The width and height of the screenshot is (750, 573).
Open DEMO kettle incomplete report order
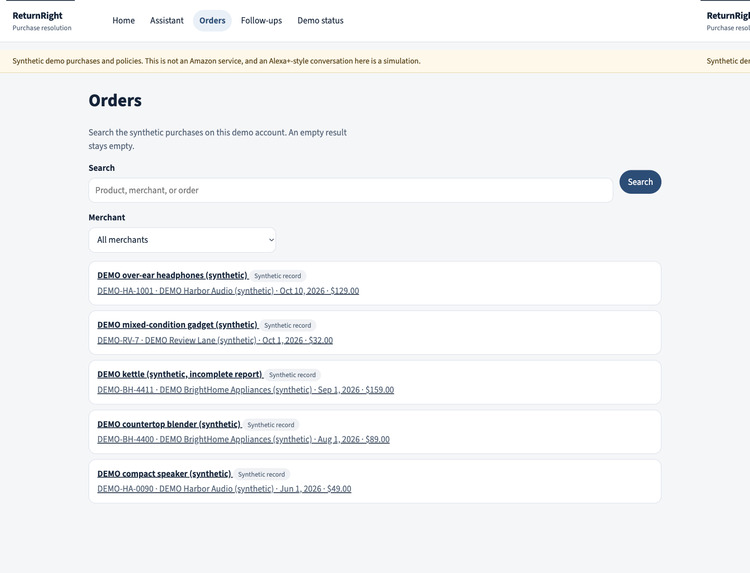[x=180, y=374]
